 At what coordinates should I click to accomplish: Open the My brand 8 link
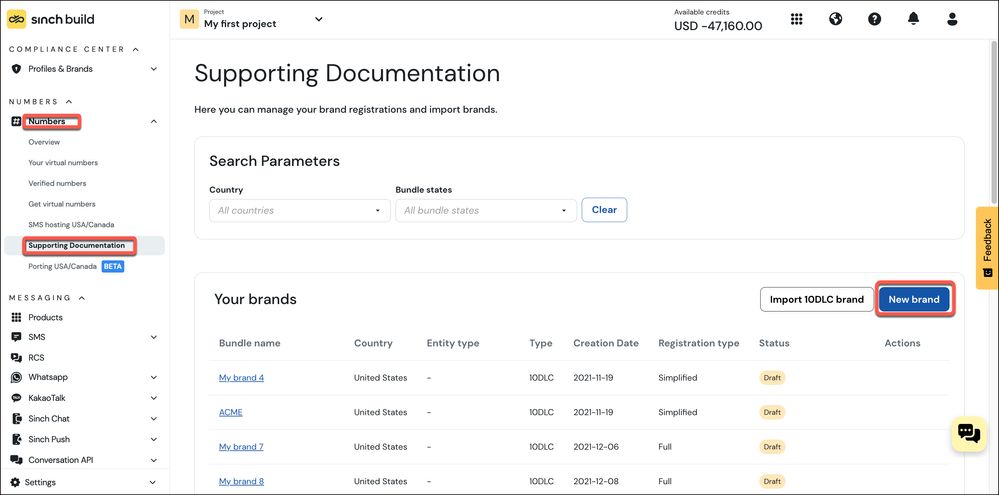click(x=241, y=481)
